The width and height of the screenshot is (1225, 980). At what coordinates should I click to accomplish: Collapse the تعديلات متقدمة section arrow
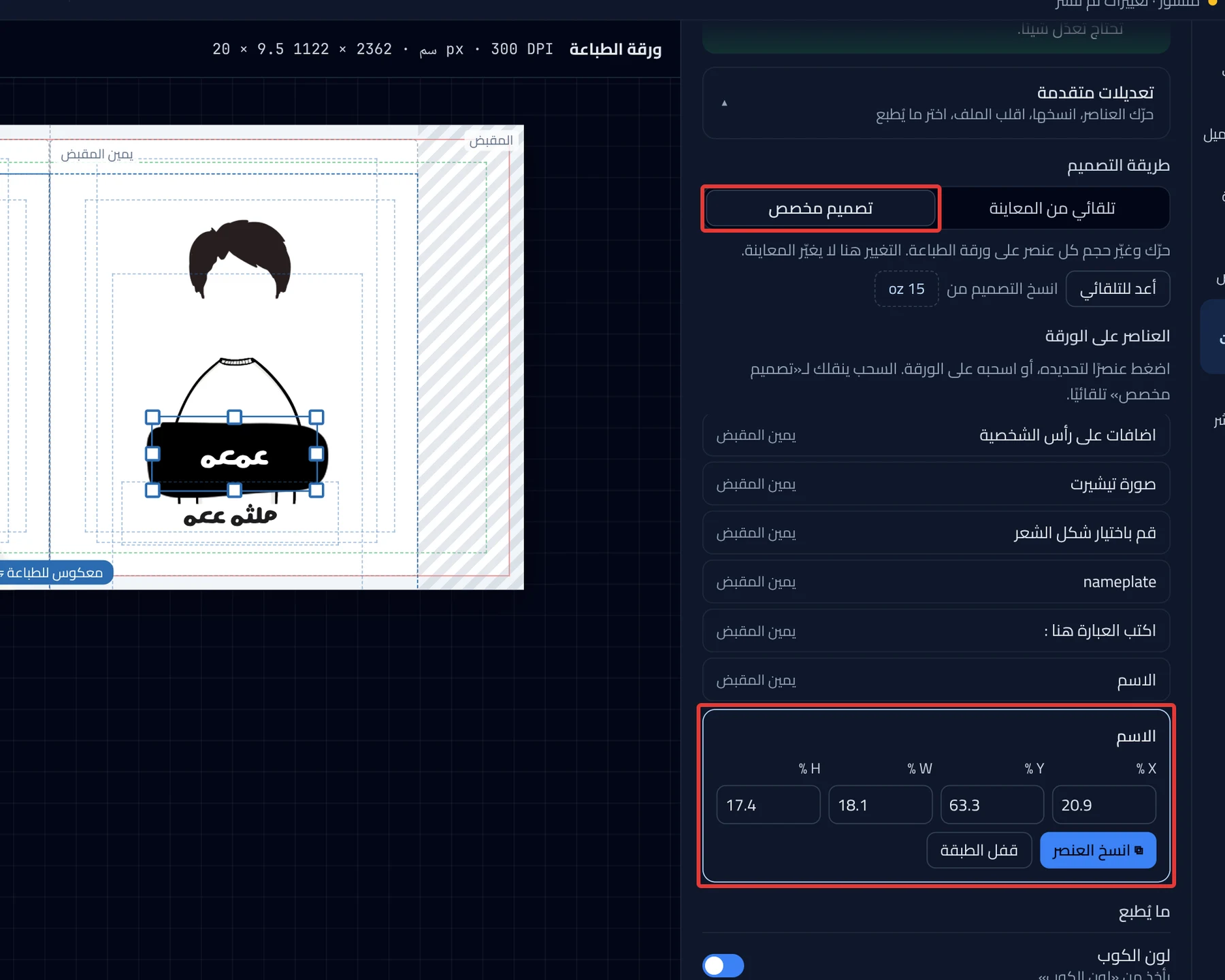(724, 103)
